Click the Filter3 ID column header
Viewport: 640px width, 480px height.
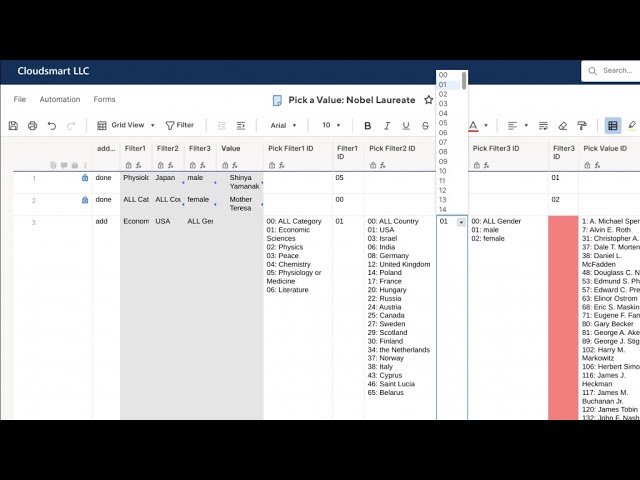point(564,153)
